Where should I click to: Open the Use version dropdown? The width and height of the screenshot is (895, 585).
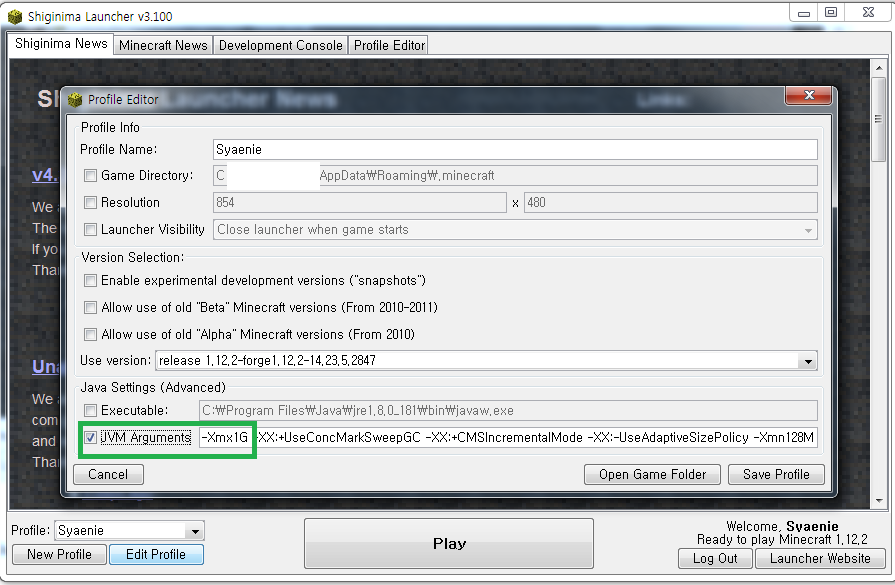pyautogui.click(x=808, y=361)
